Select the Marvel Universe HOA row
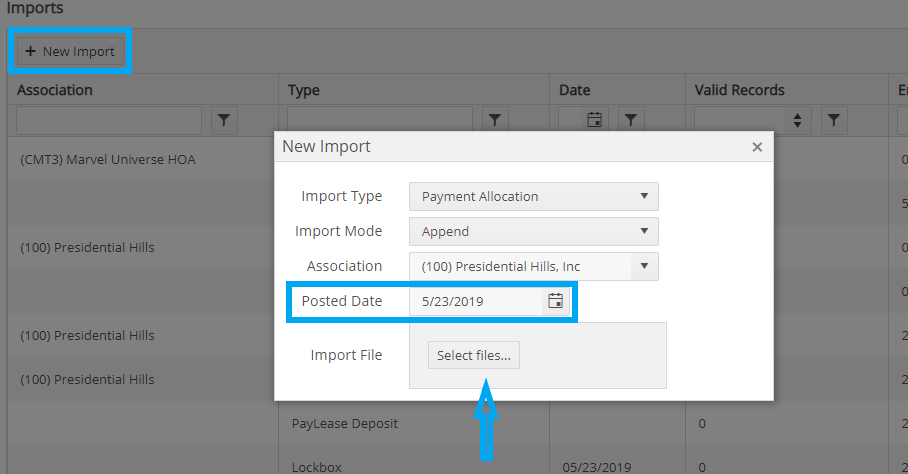 (x=108, y=160)
